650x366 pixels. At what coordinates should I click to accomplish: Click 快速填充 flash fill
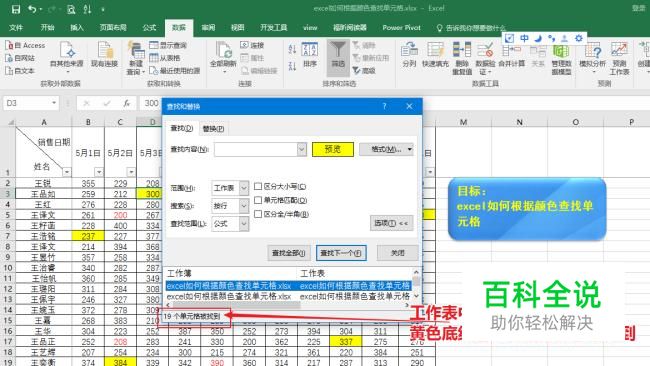pos(435,54)
